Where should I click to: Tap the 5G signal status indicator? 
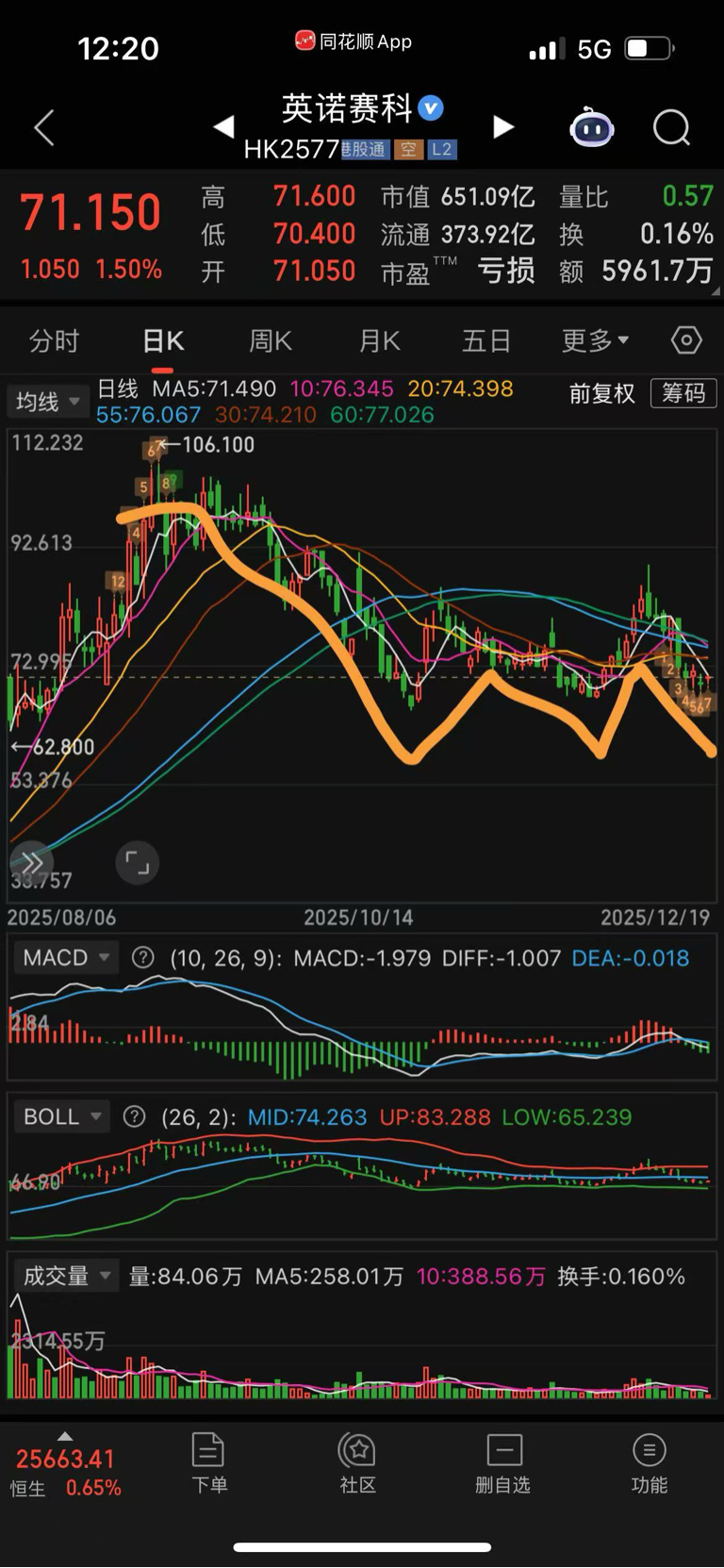(594, 49)
